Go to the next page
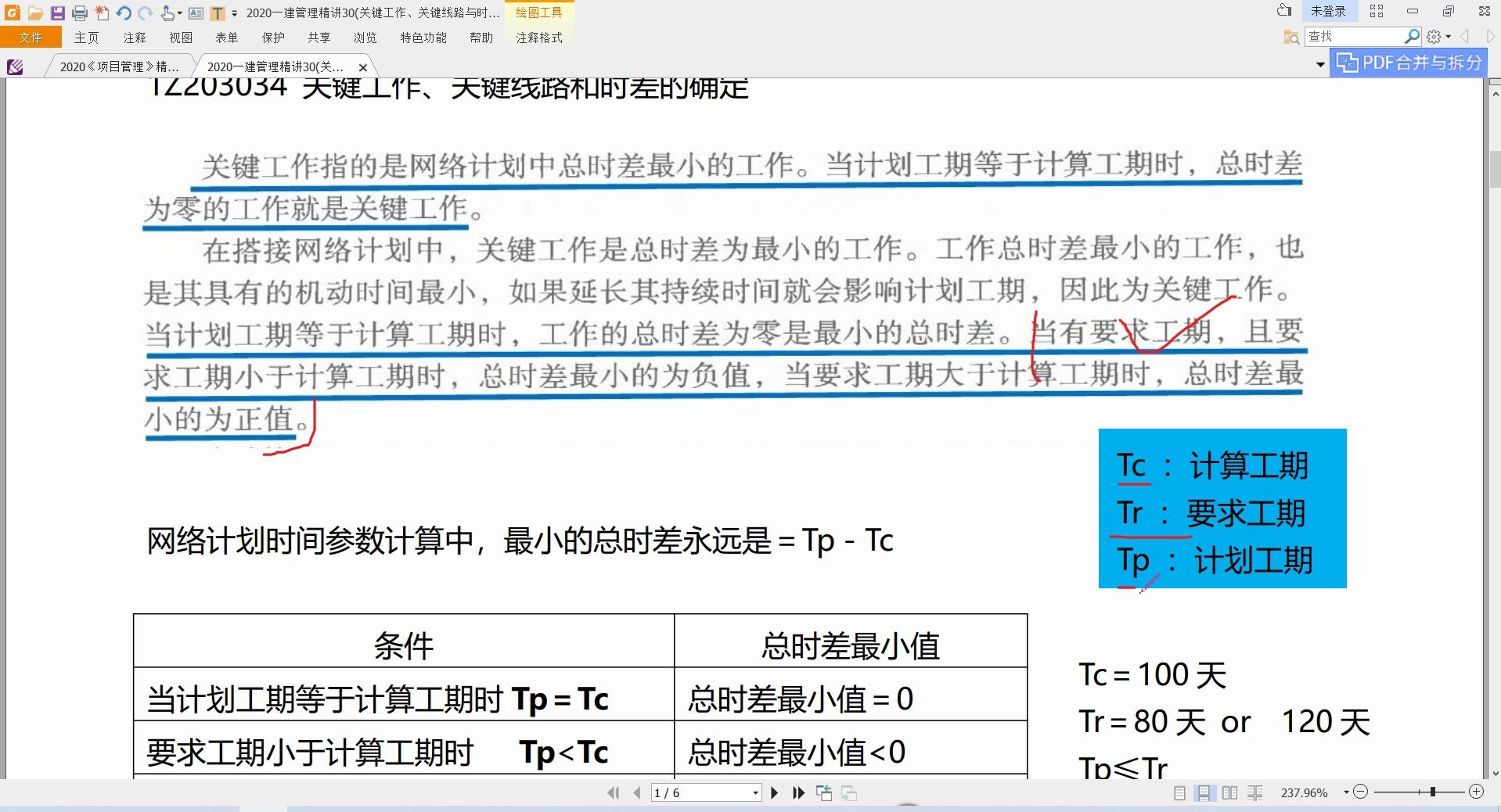 (774, 793)
